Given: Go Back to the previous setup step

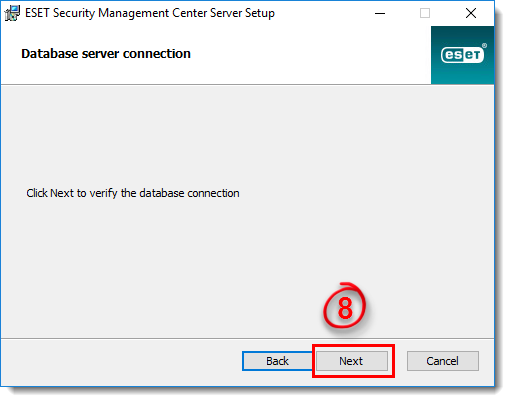Looking at the screenshot, I should (277, 361).
